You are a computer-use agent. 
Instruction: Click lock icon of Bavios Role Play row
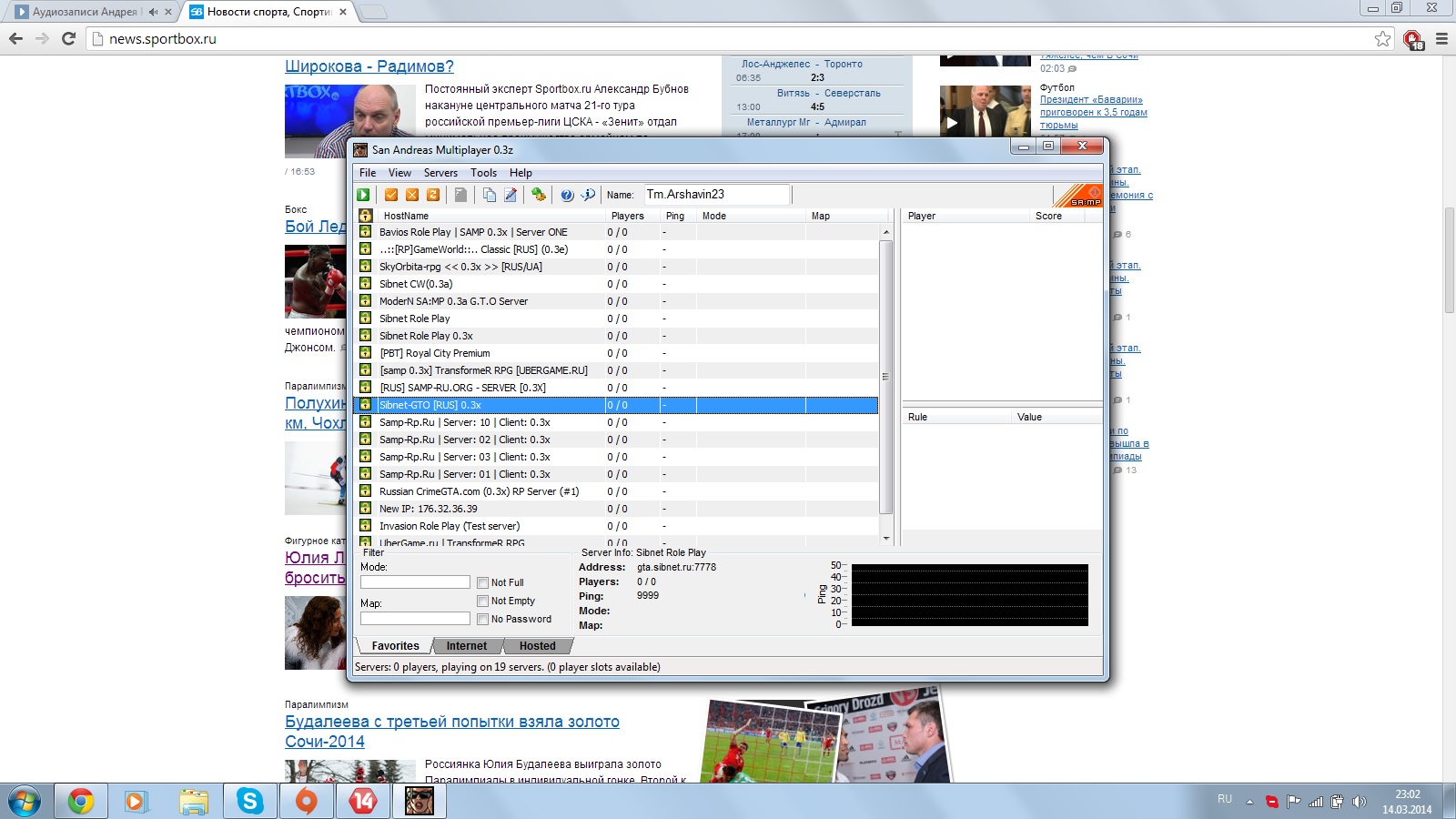[365, 232]
